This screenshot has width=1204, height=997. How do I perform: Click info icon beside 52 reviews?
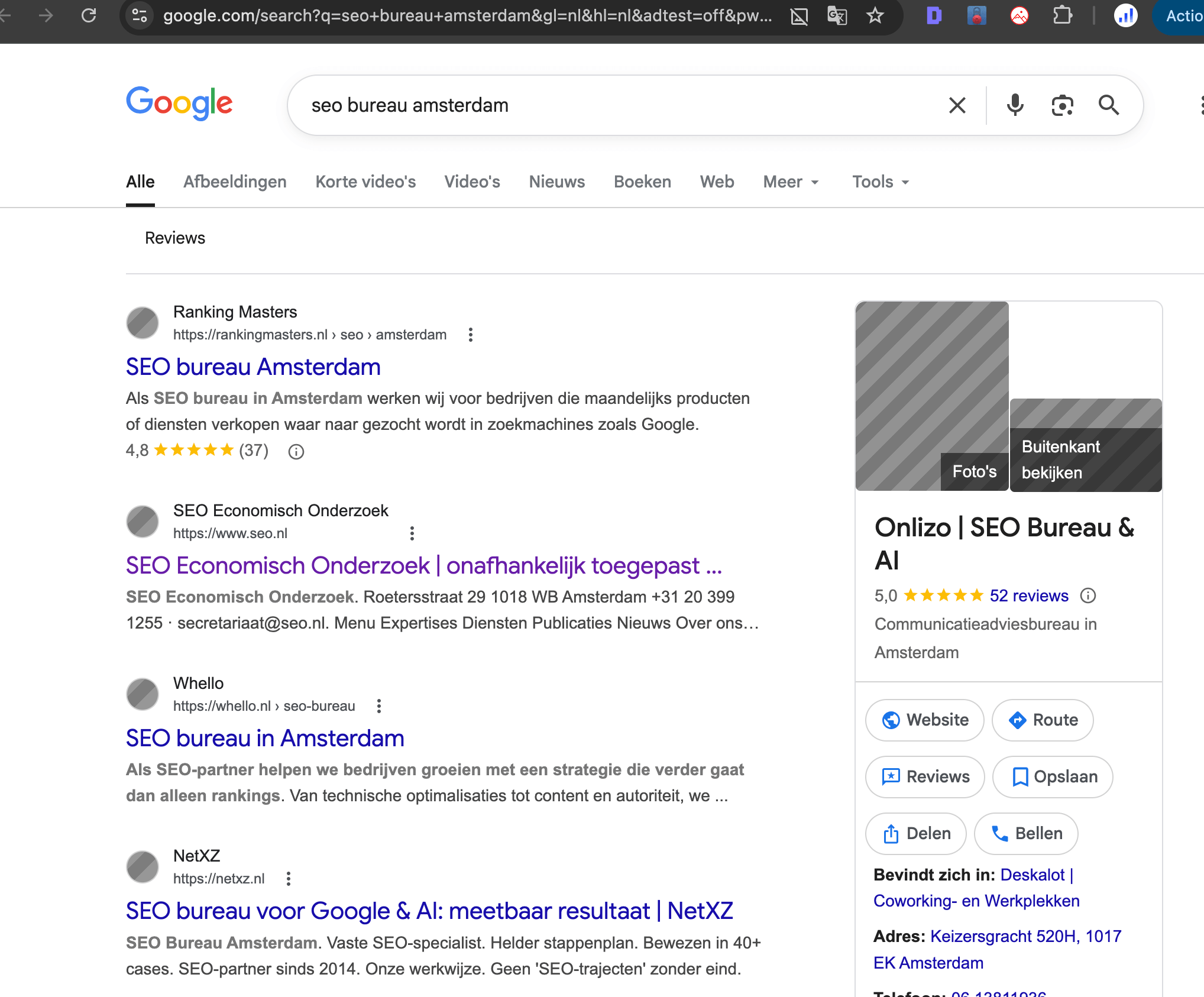click(1088, 595)
